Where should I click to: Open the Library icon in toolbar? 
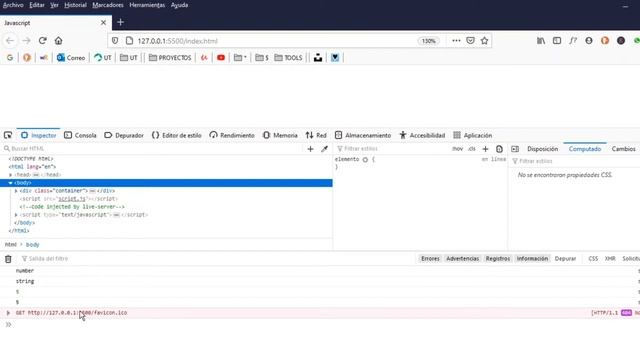pyautogui.click(x=541, y=41)
